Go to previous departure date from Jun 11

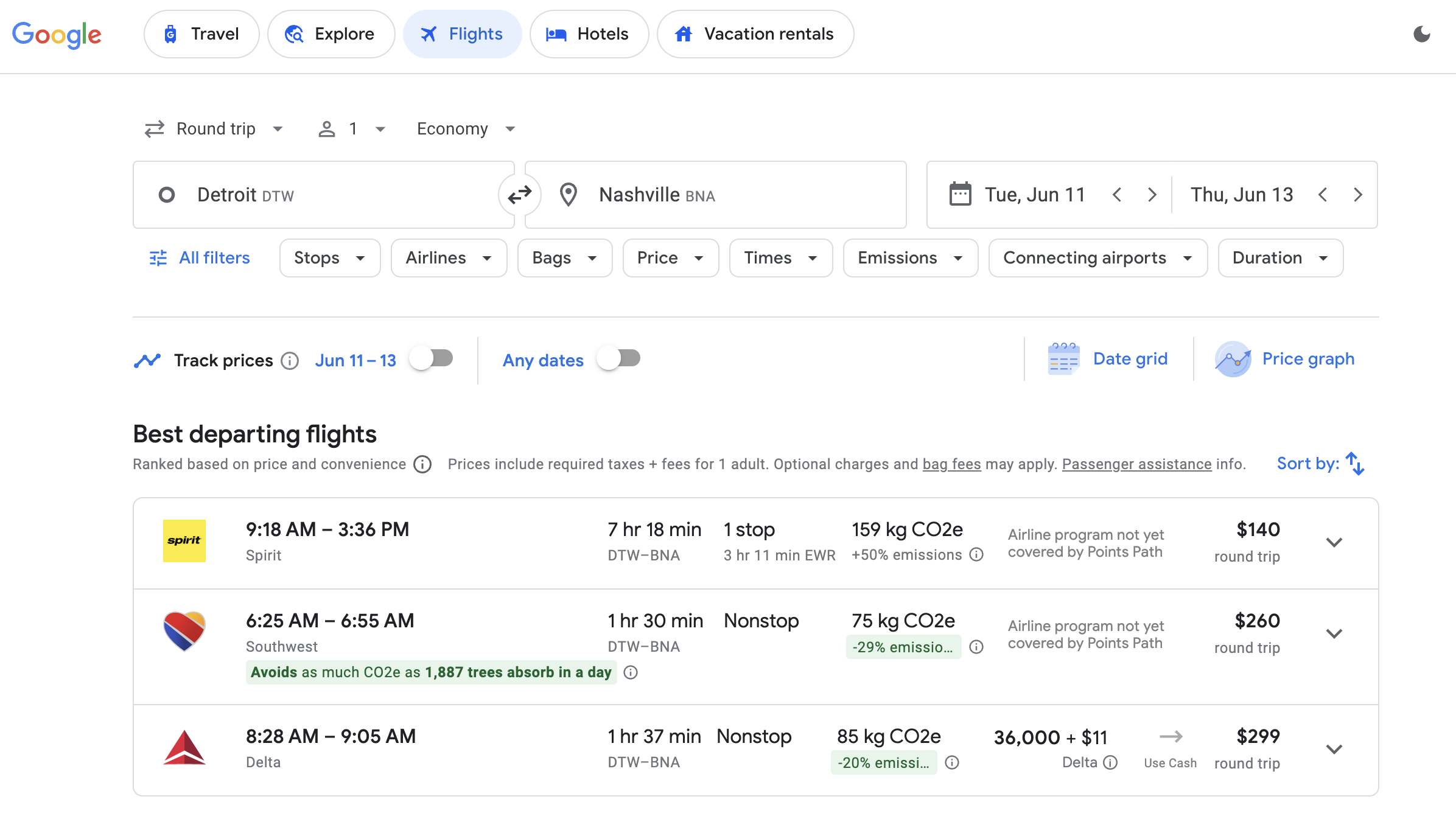(x=1117, y=195)
